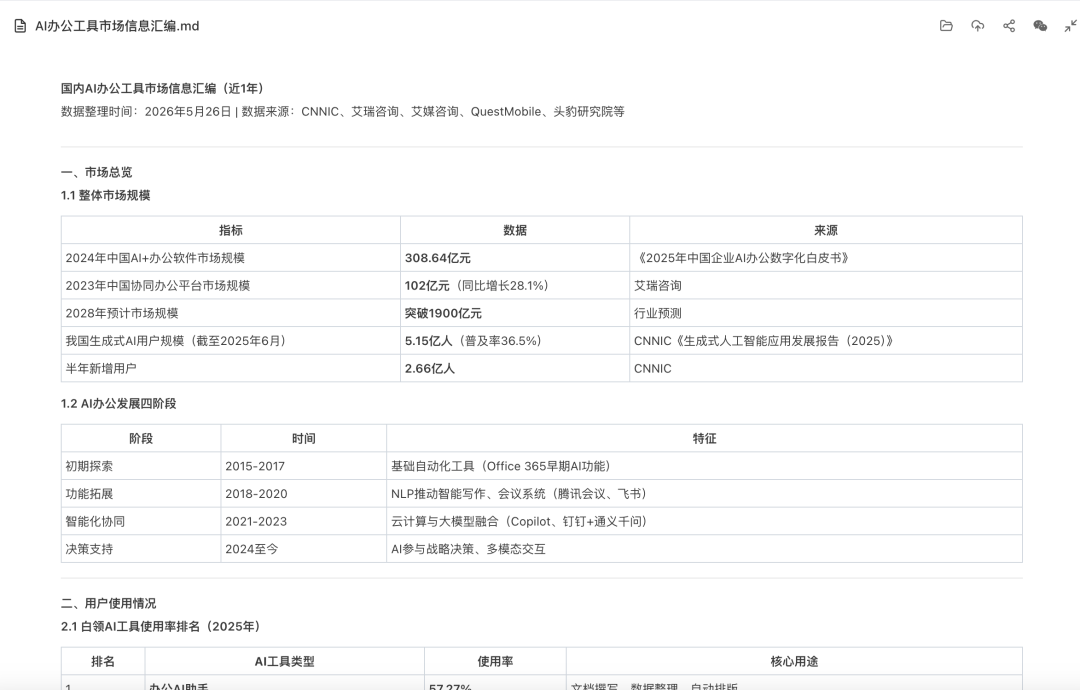This screenshot has height=690, width=1080.
Task: Click the subheading 1.1 整体市场规模
Action: (x=105, y=196)
